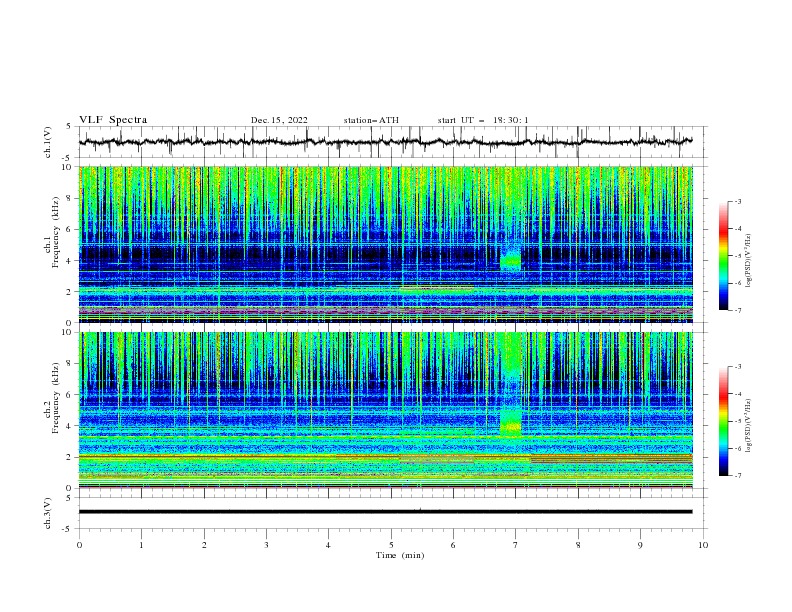Click the "0" tick on the time axis
792x612 pixels.
click(x=79, y=545)
